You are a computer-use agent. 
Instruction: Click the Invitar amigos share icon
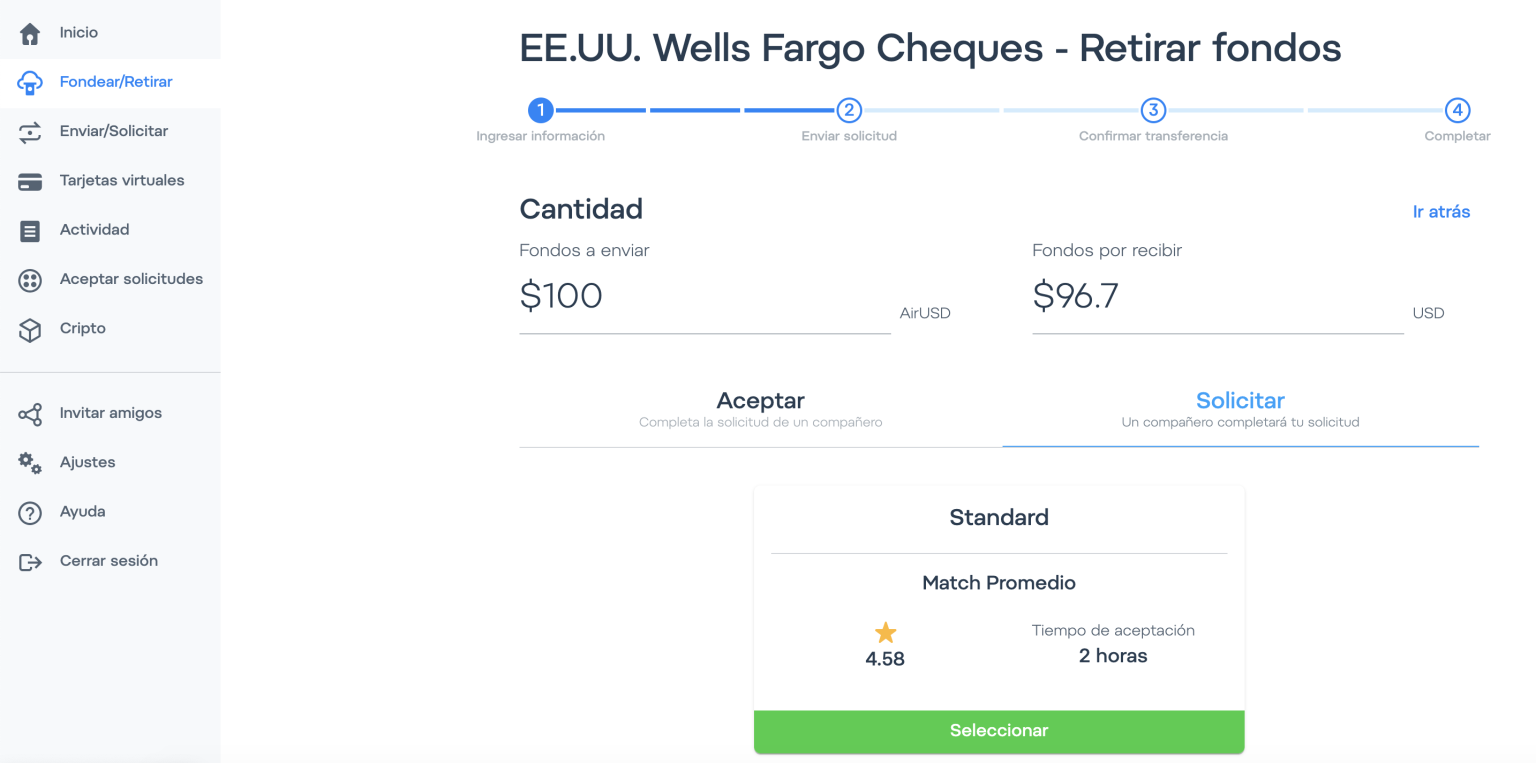click(x=30, y=414)
